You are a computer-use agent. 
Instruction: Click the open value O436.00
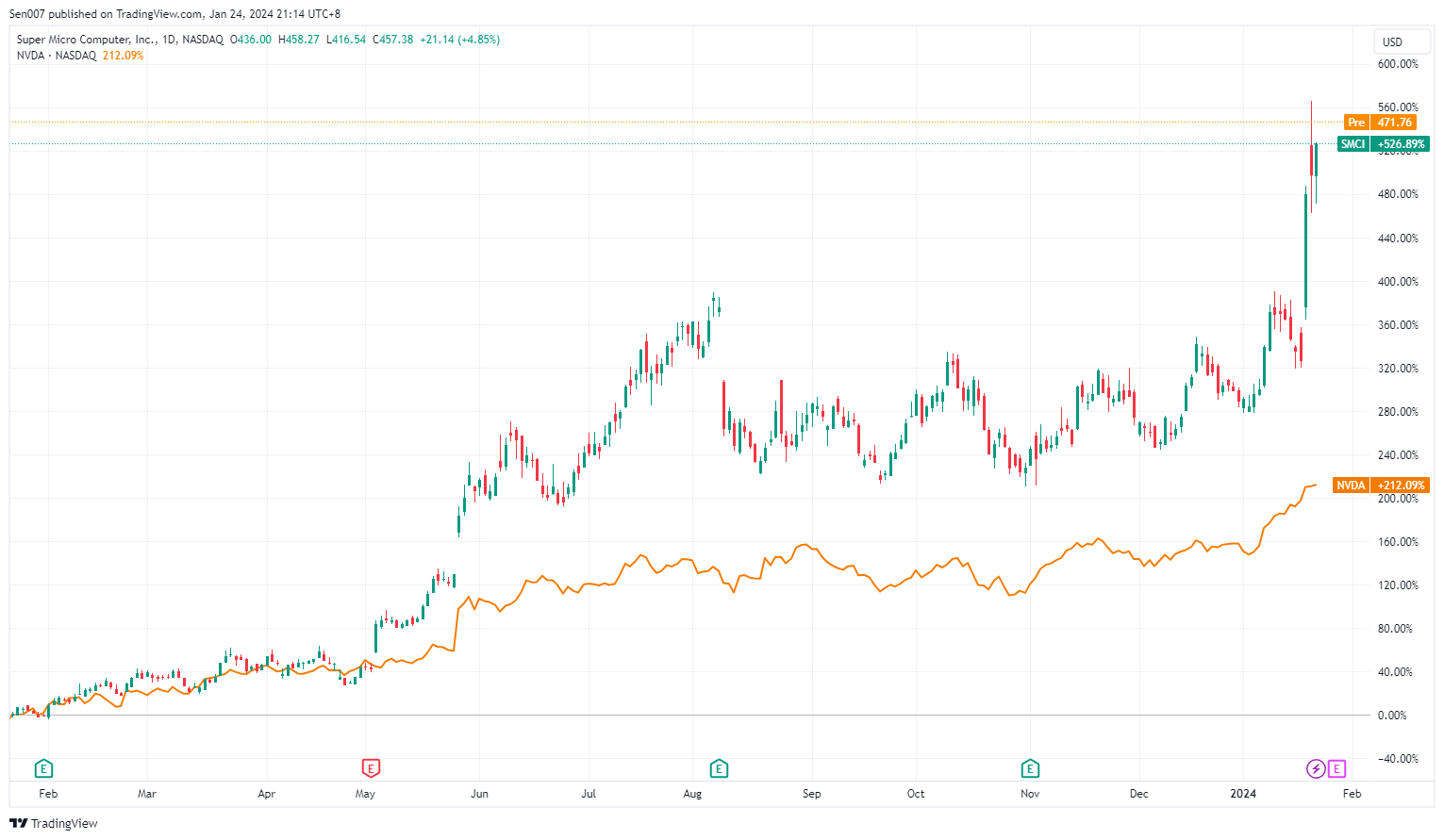click(x=251, y=40)
